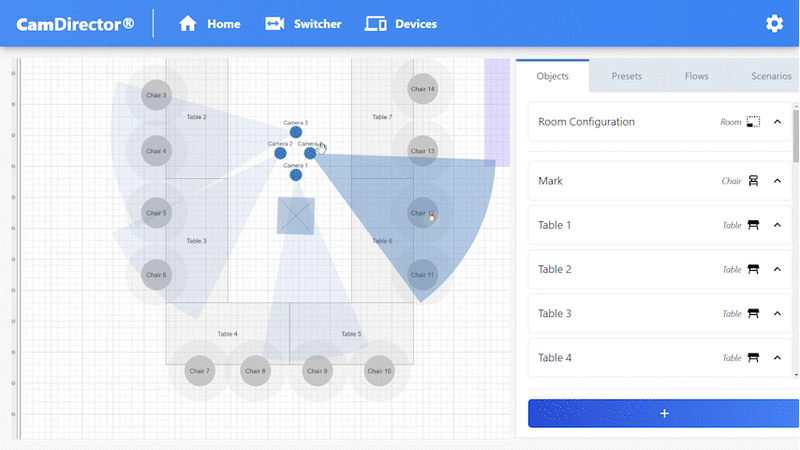Collapse the Mark chair entry chevron
This screenshot has width=800, height=450.
(x=777, y=181)
